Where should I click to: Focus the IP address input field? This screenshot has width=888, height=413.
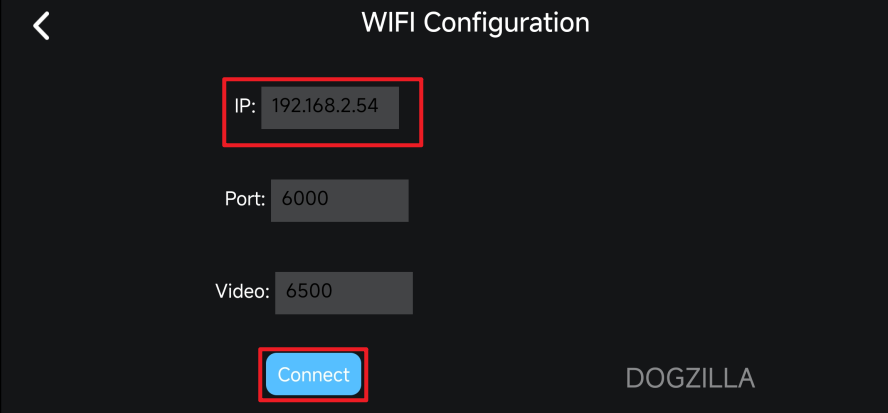(330, 108)
